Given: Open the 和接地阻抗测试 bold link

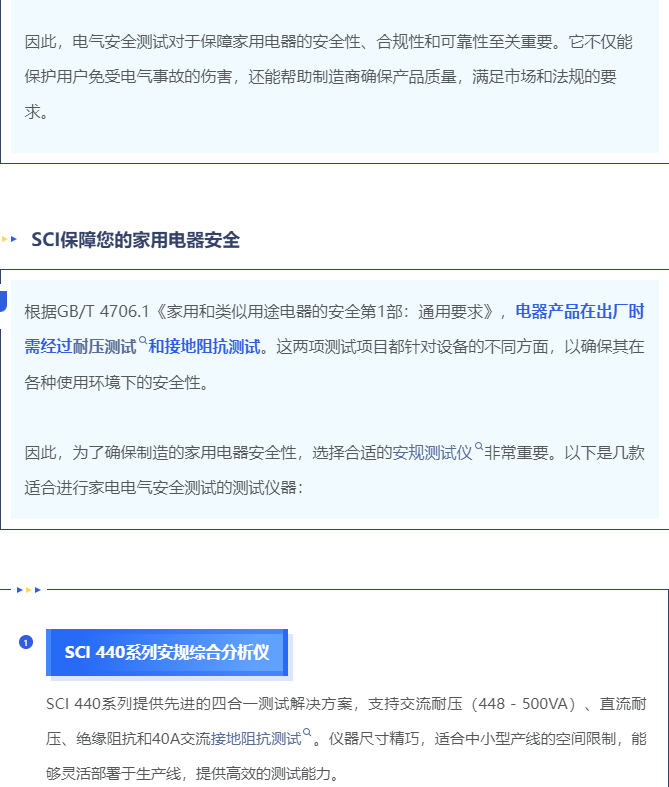Looking at the screenshot, I should tap(204, 347).
